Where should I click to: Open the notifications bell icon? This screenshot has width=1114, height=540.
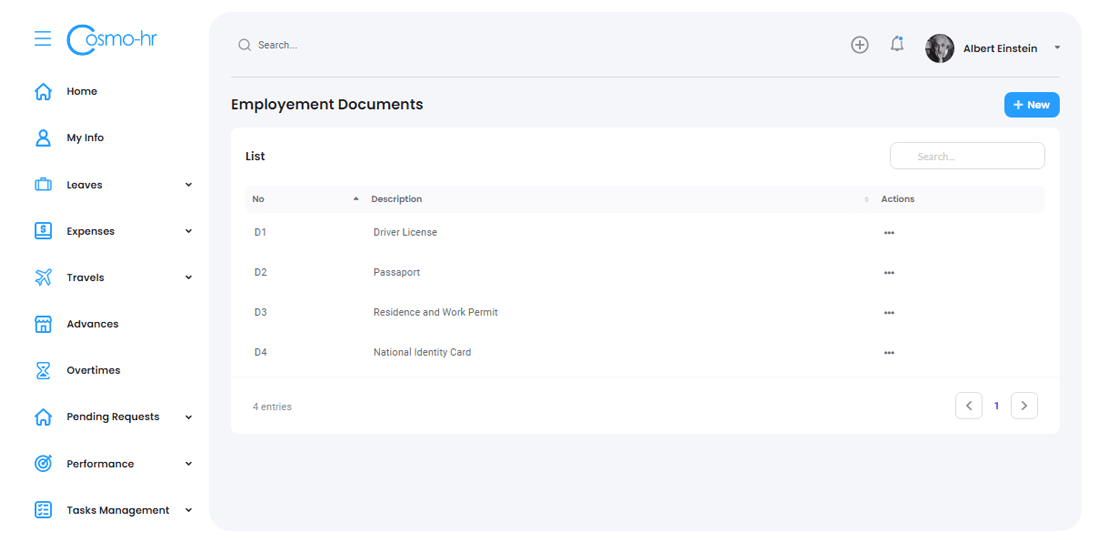point(897,44)
